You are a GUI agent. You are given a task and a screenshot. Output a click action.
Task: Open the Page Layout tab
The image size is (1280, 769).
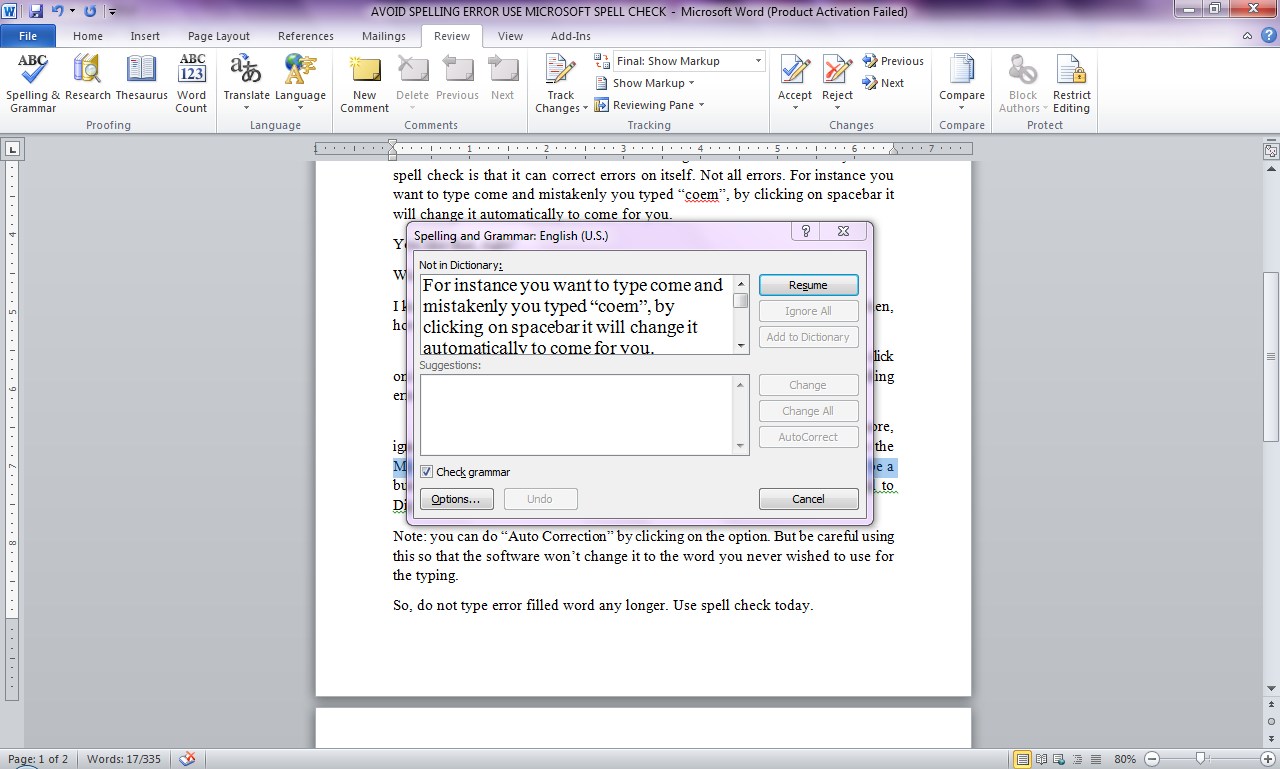pyautogui.click(x=219, y=36)
